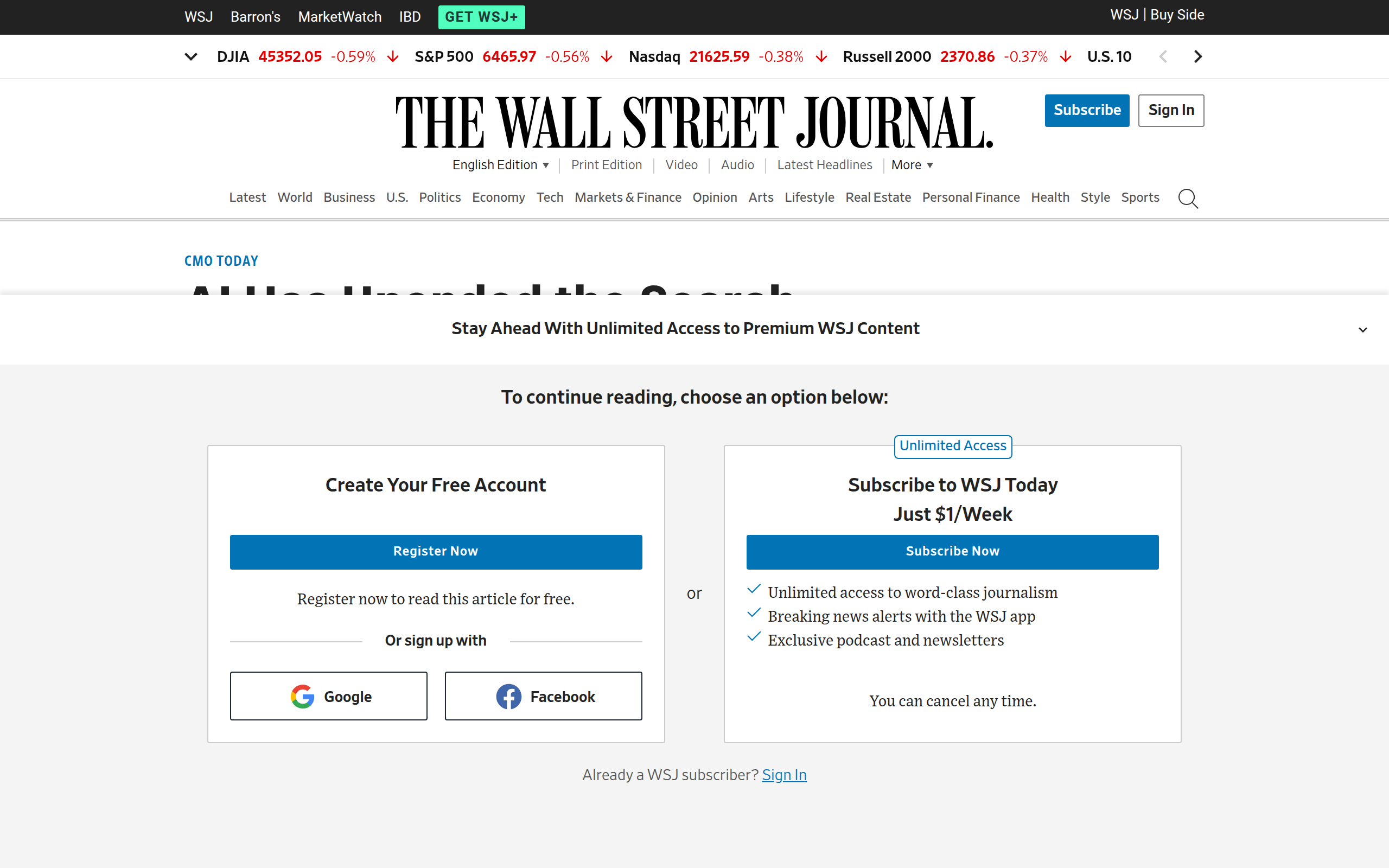Click 'Exclusive podcast and newsletters' text

point(885,640)
